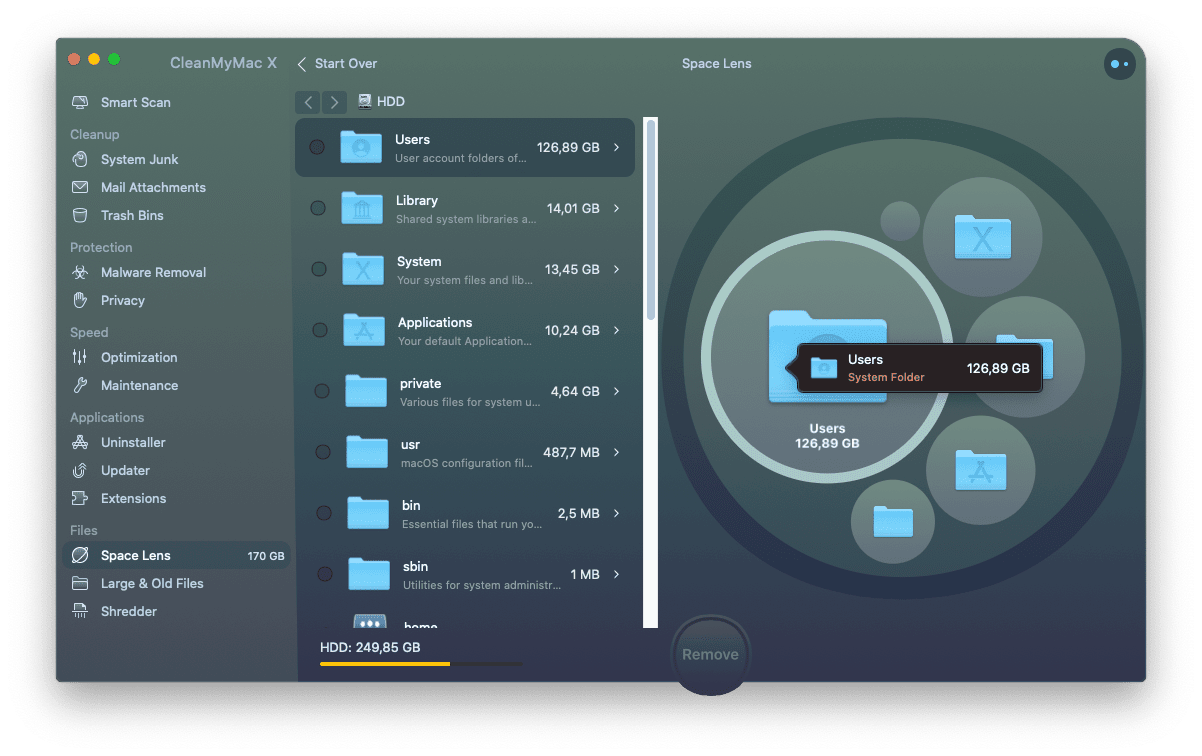The width and height of the screenshot is (1202, 756).
Task: Click the System folder icon in list
Action: (363, 269)
